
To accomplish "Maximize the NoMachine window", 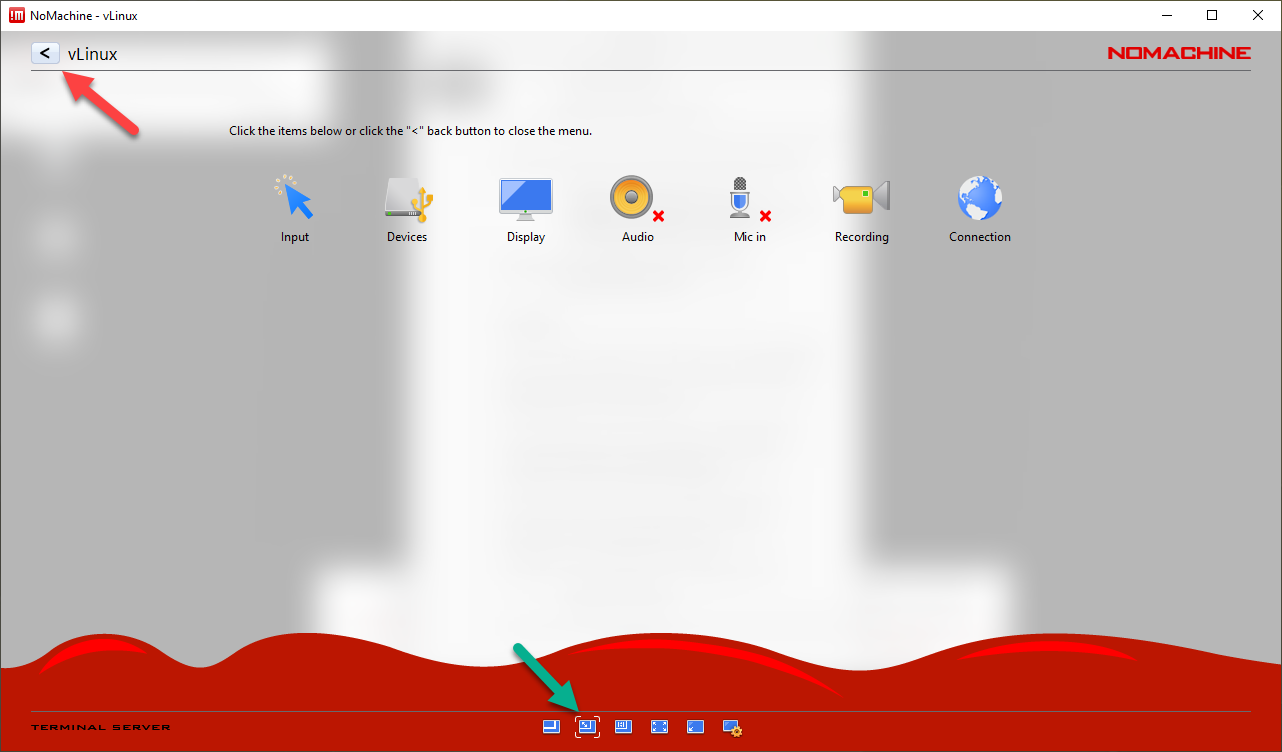I will pyautogui.click(x=1212, y=15).
